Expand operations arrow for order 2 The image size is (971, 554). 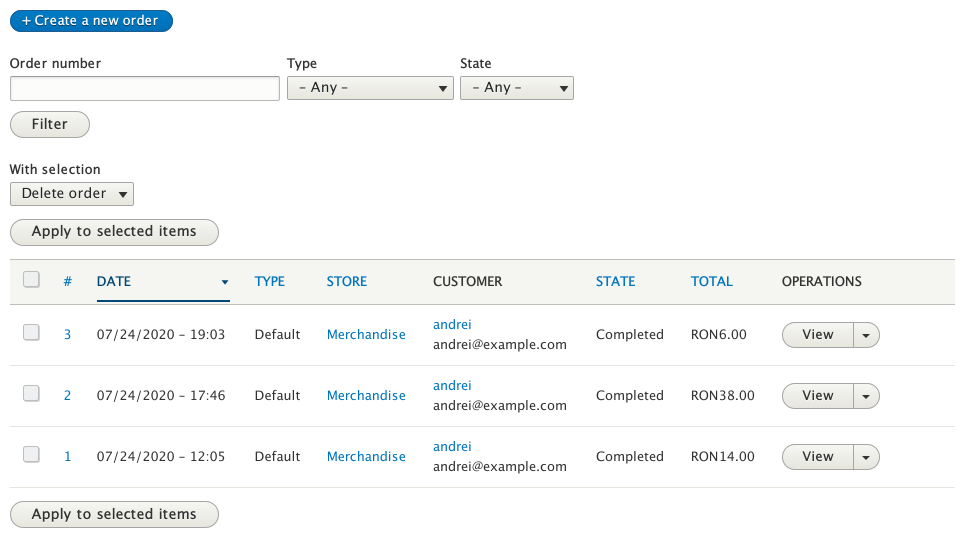coord(866,396)
